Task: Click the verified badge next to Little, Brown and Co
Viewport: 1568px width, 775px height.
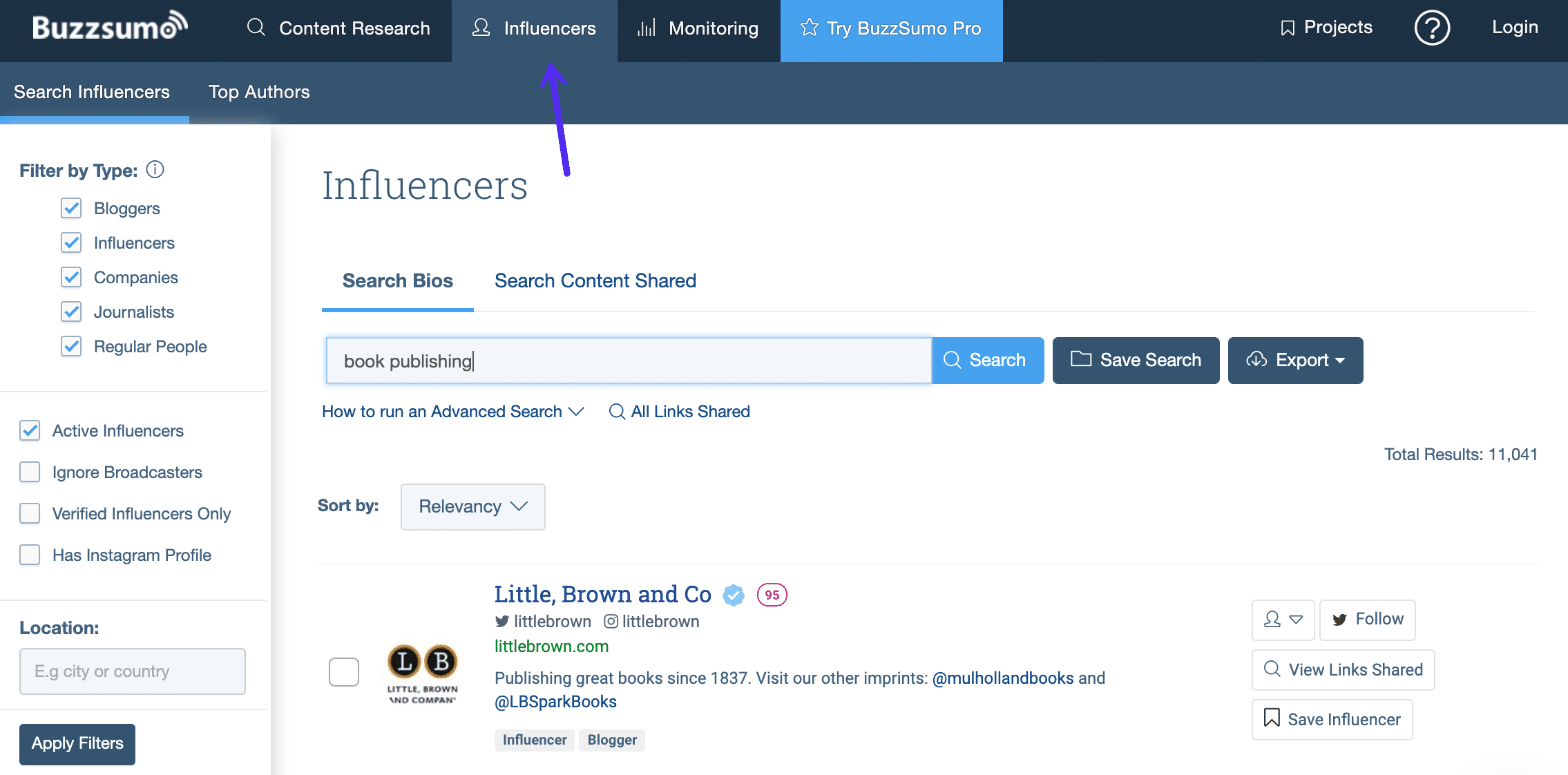Action: click(734, 595)
